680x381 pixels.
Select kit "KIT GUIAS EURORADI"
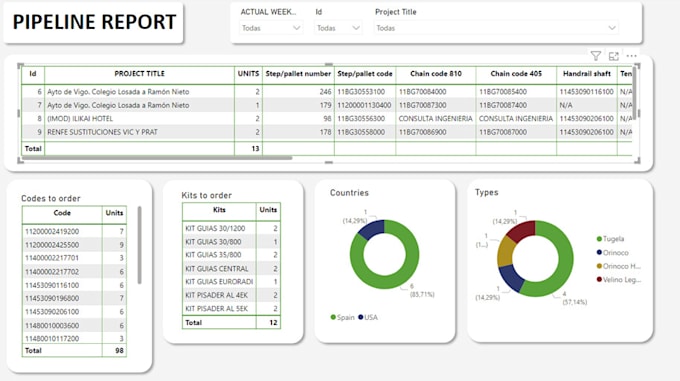coord(219,282)
